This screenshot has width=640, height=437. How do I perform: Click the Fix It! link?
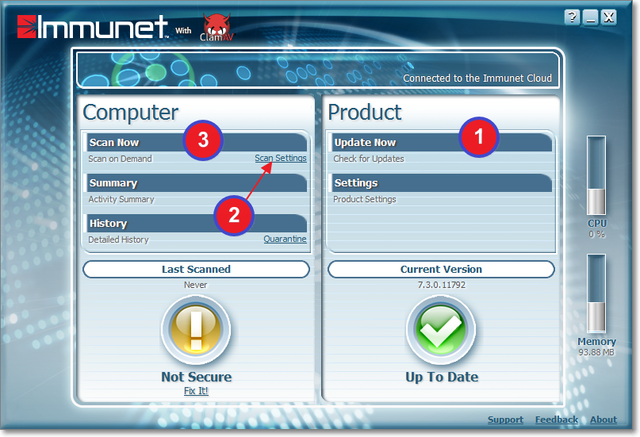(x=196, y=391)
